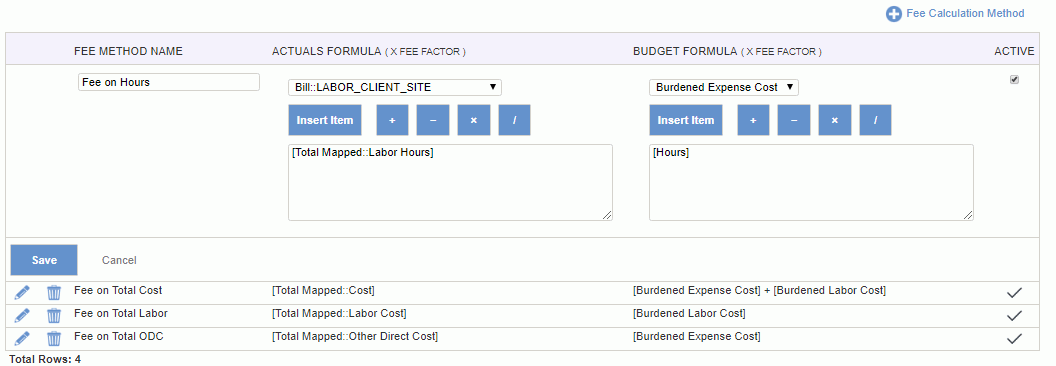Click the edit pencil for Fee on Total Cost
1056x366 pixels.
click(22, 293)
